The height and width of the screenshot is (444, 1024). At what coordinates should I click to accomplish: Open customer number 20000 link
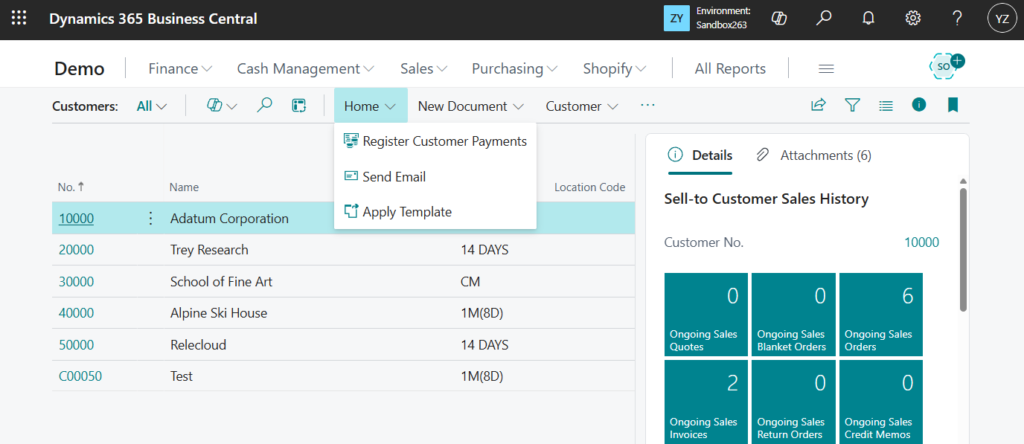pos(76,250)
